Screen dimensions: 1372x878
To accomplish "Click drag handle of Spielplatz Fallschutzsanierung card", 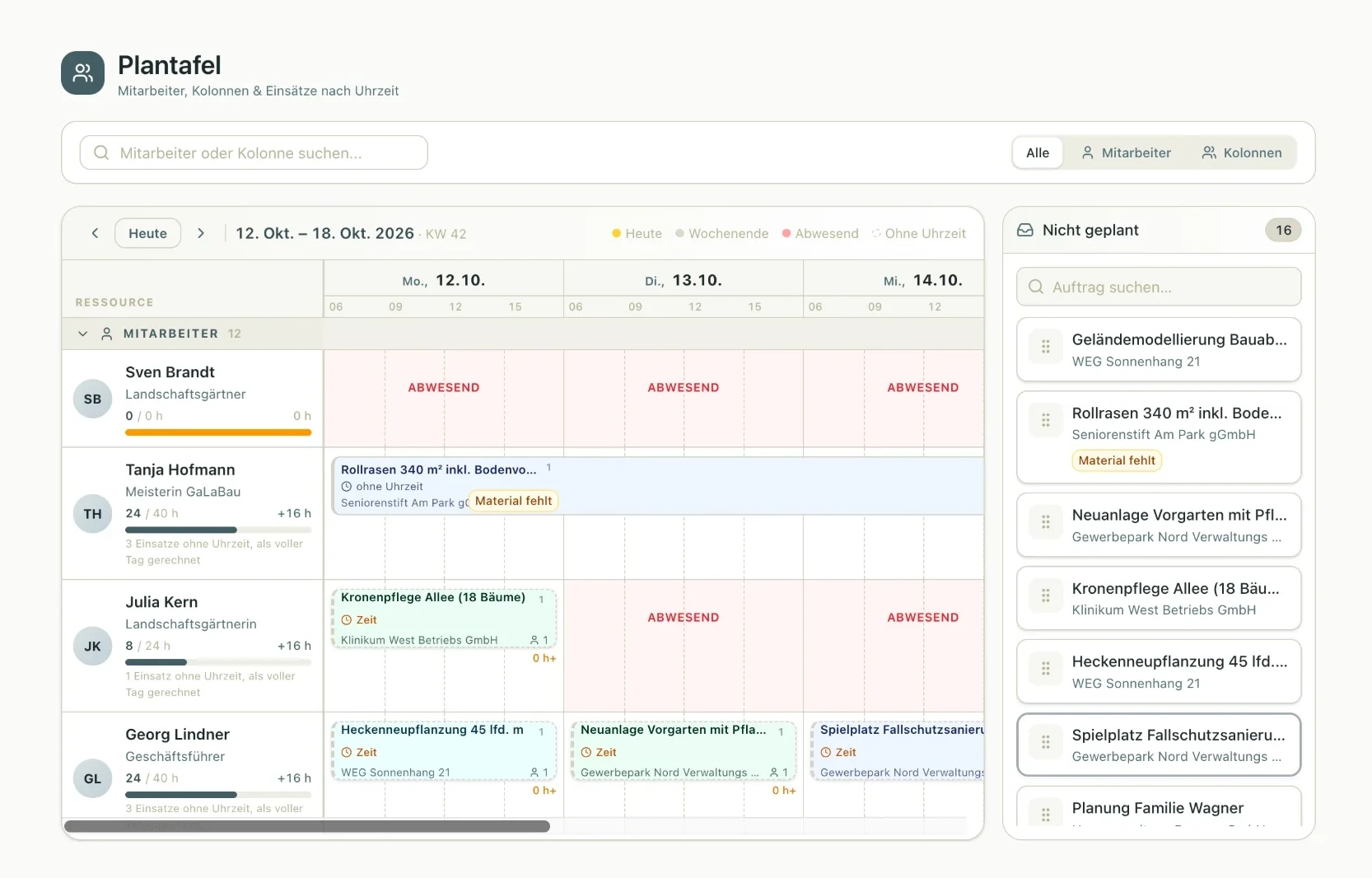I will [1045, 742].
